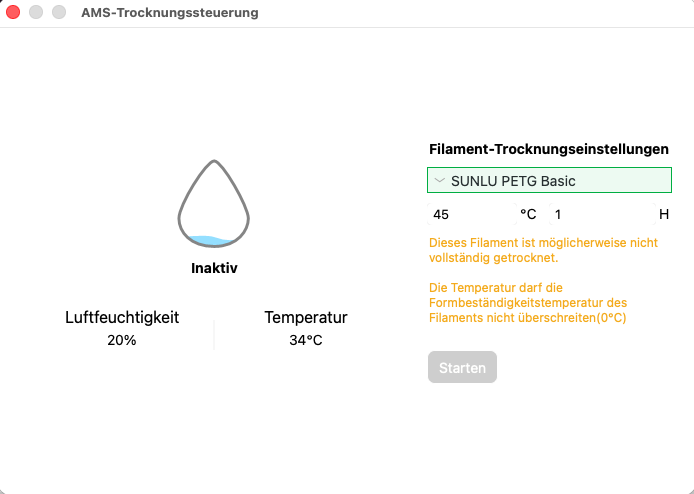Click the Inaktiv status label
This screenshot has width=694, height=494.
214,268
